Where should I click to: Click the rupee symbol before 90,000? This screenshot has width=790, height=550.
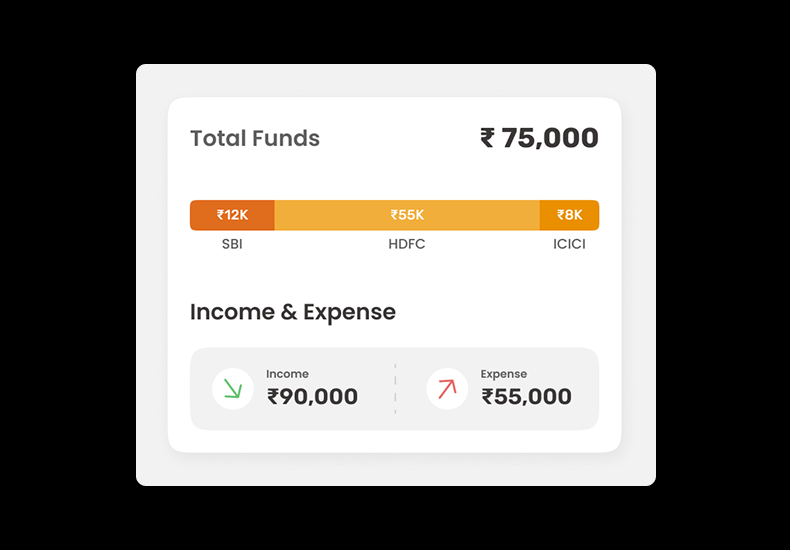click(273, 397)
